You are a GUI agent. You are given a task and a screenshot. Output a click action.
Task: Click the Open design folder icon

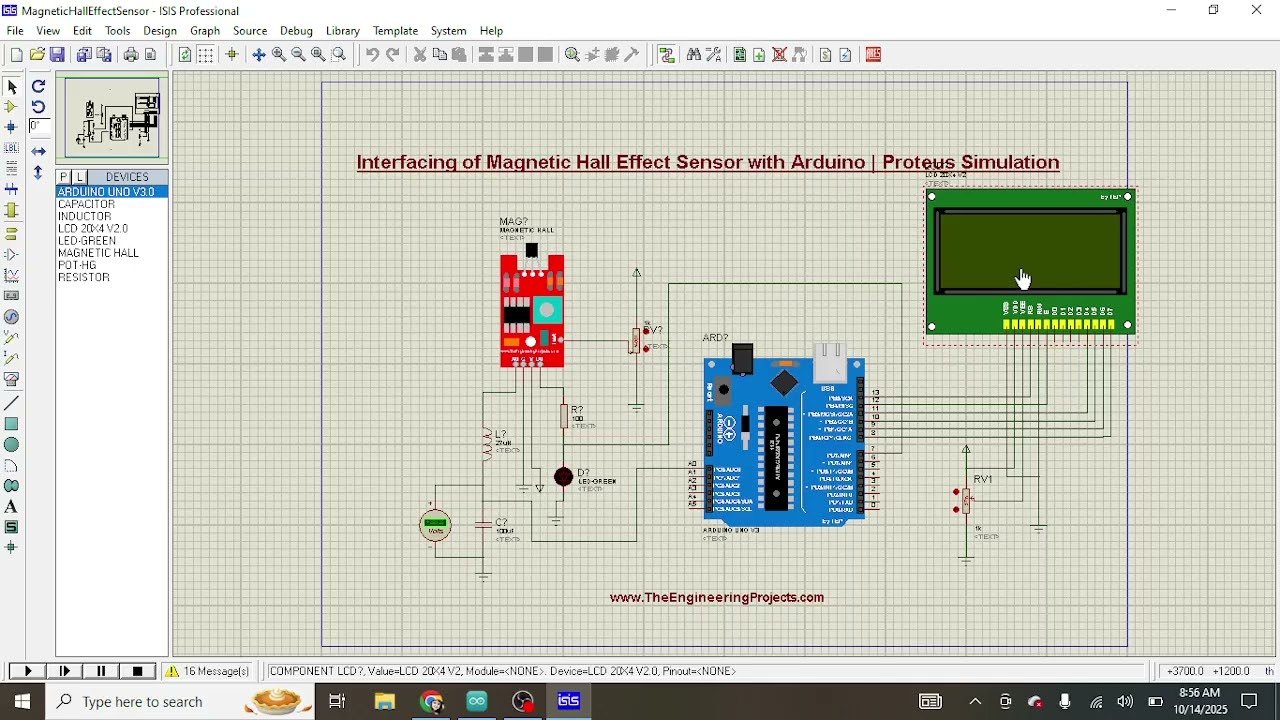37,55
